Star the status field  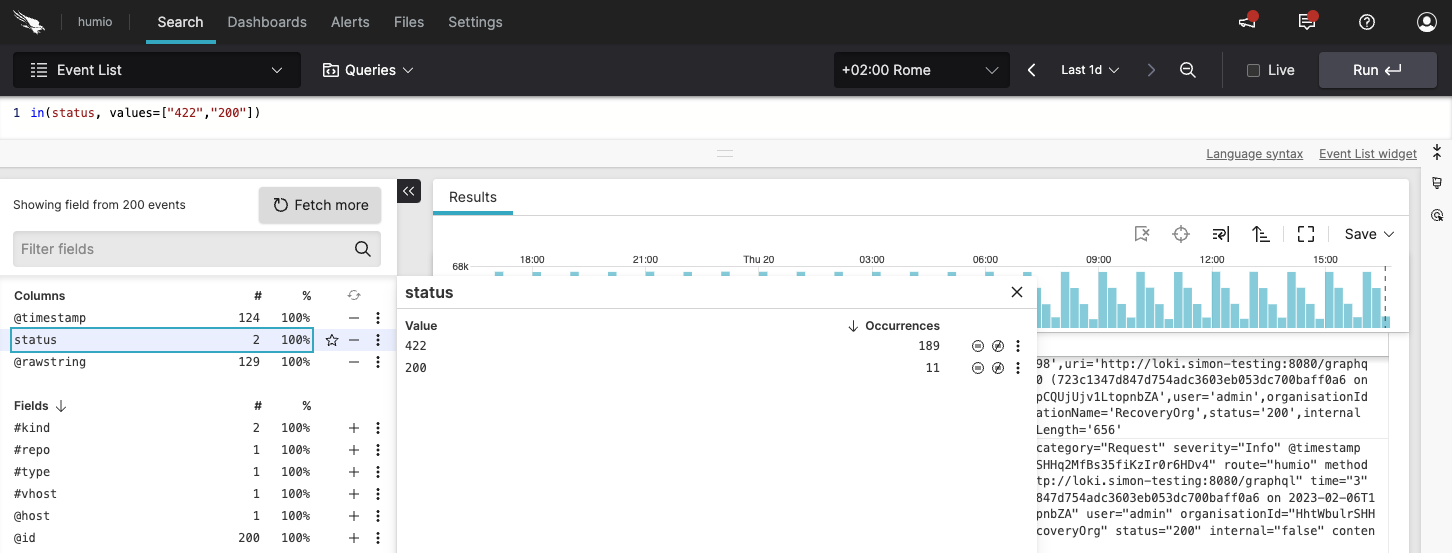tap(332, 340)
